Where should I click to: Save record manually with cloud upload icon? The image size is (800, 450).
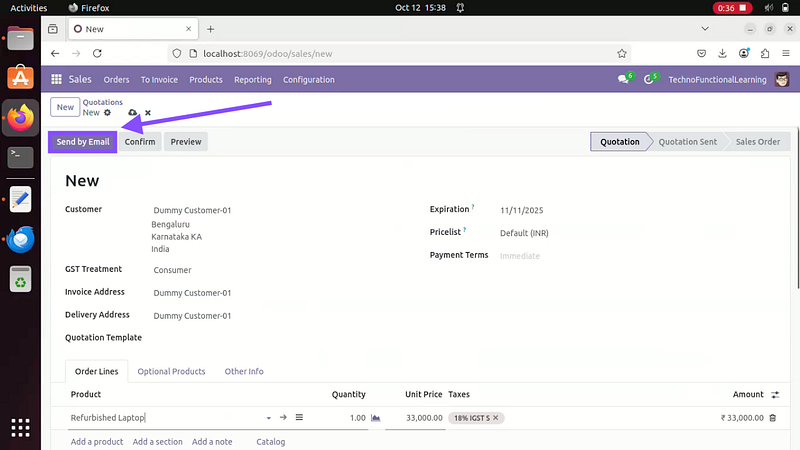coord(133,113)
